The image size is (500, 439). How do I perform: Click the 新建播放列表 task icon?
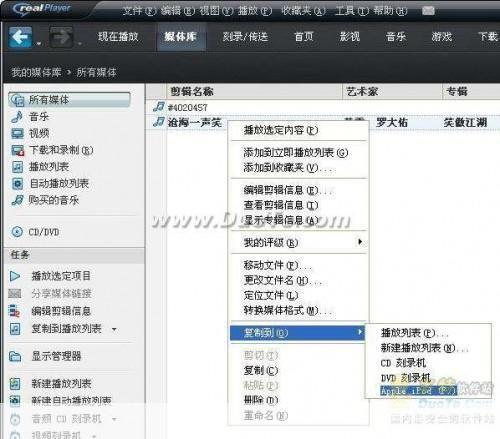point(15,384)
